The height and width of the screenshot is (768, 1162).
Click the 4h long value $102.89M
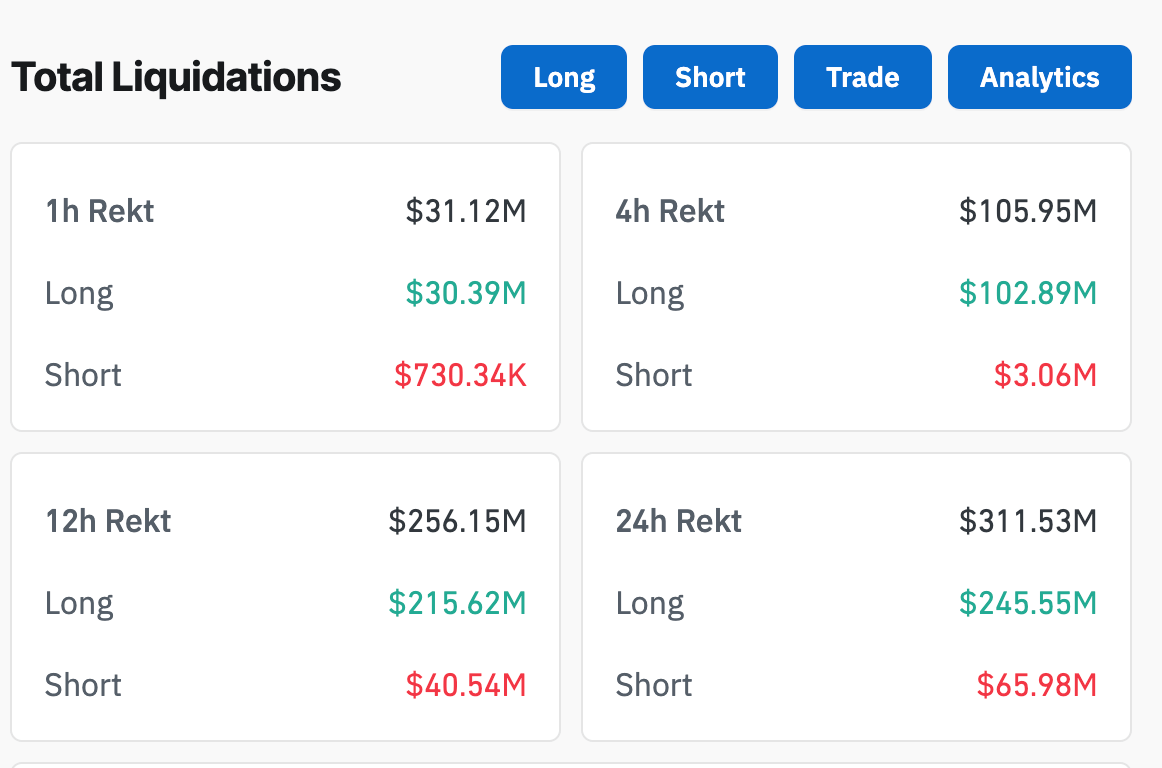[1028, 293]
